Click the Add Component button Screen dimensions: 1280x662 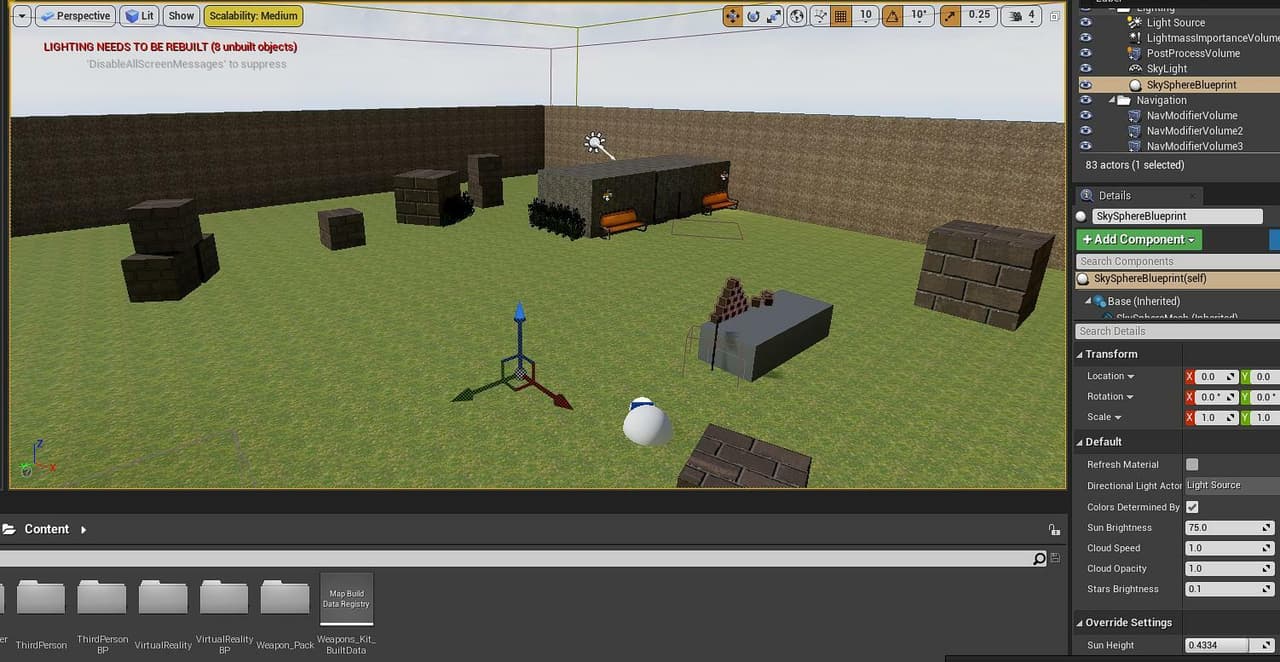tap(1139, 240)
